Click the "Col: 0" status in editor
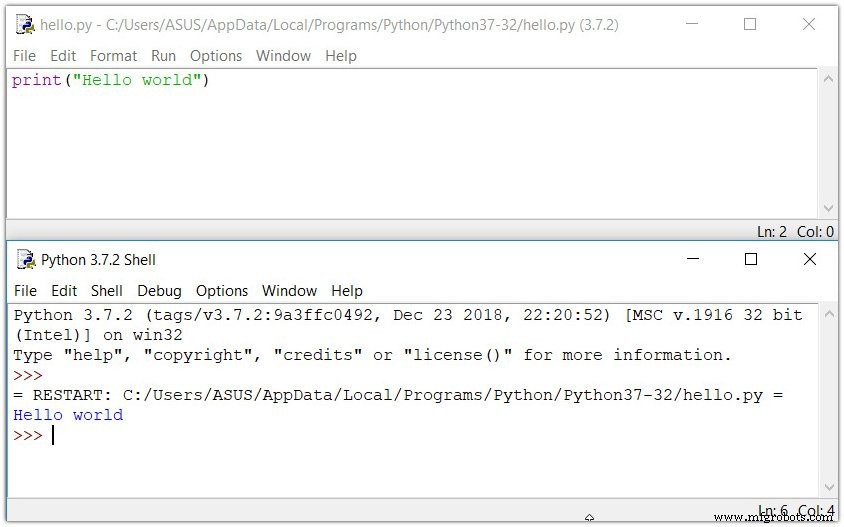844x527 pixels. [x=815, y=231]
